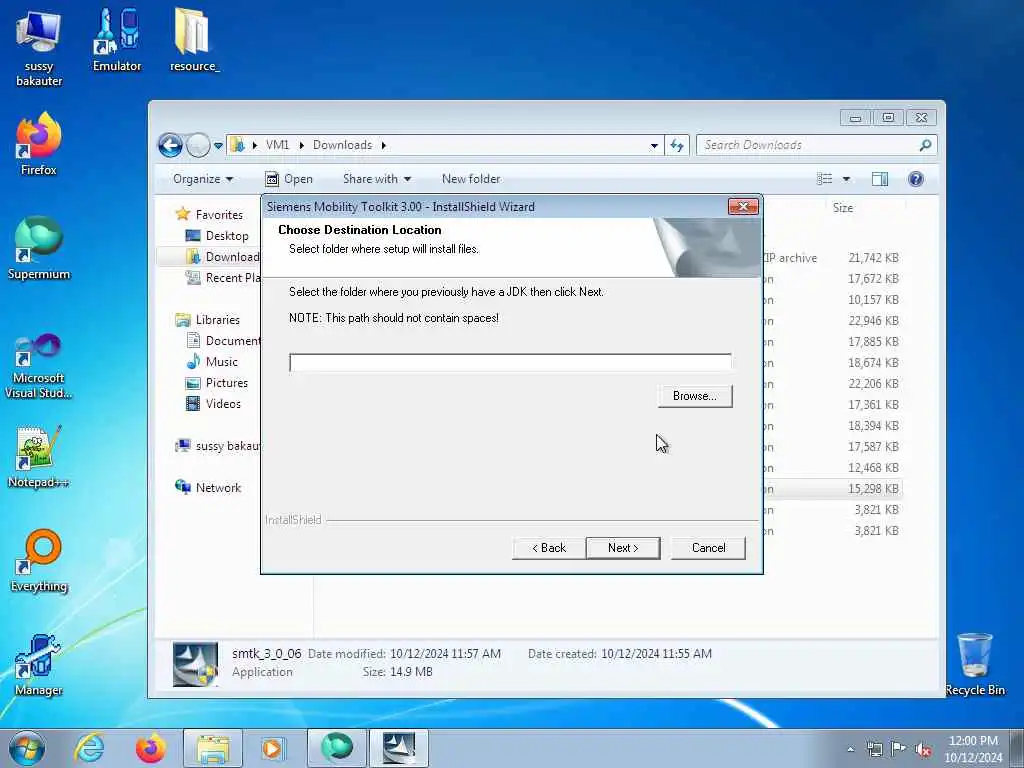
Task: Click the Explorer forward navigation arrow
Action: pyautogui.click(x=198, y=145)
